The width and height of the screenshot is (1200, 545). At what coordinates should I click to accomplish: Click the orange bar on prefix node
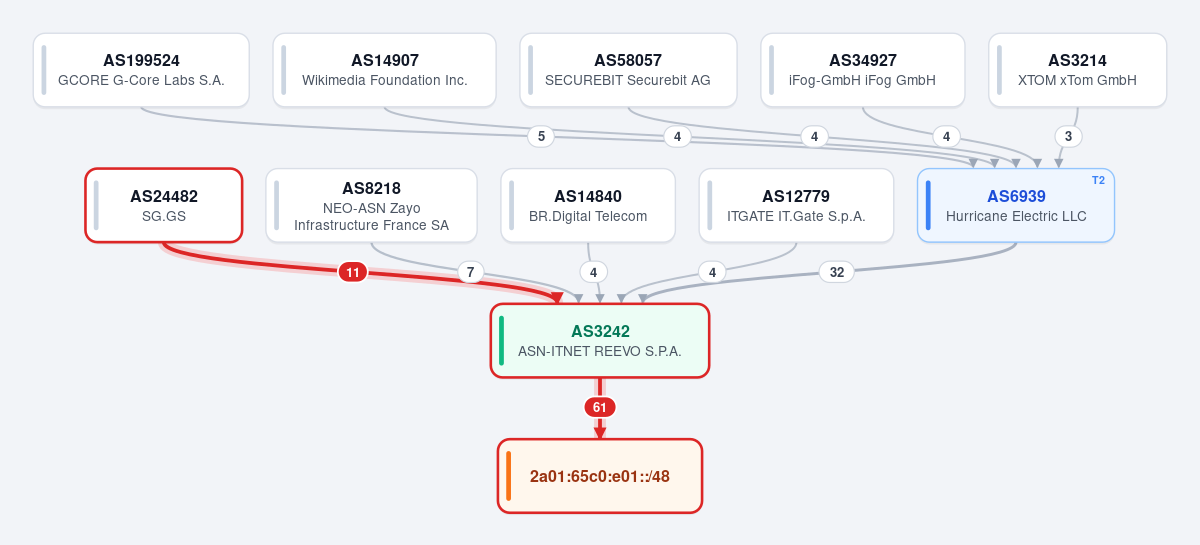[508, 476]
